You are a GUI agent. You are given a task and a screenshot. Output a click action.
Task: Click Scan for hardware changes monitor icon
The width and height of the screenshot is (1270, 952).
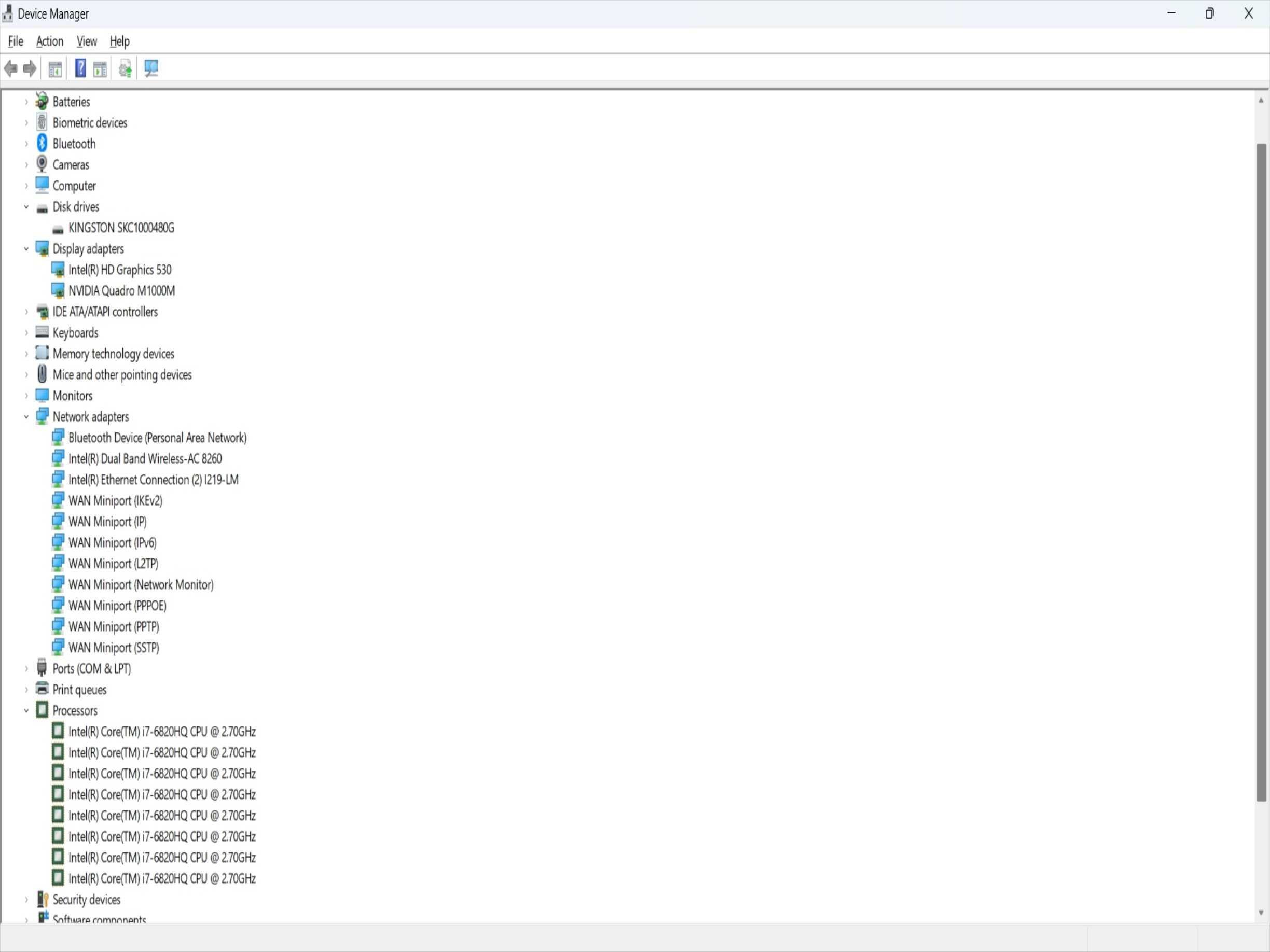(151, 68)
